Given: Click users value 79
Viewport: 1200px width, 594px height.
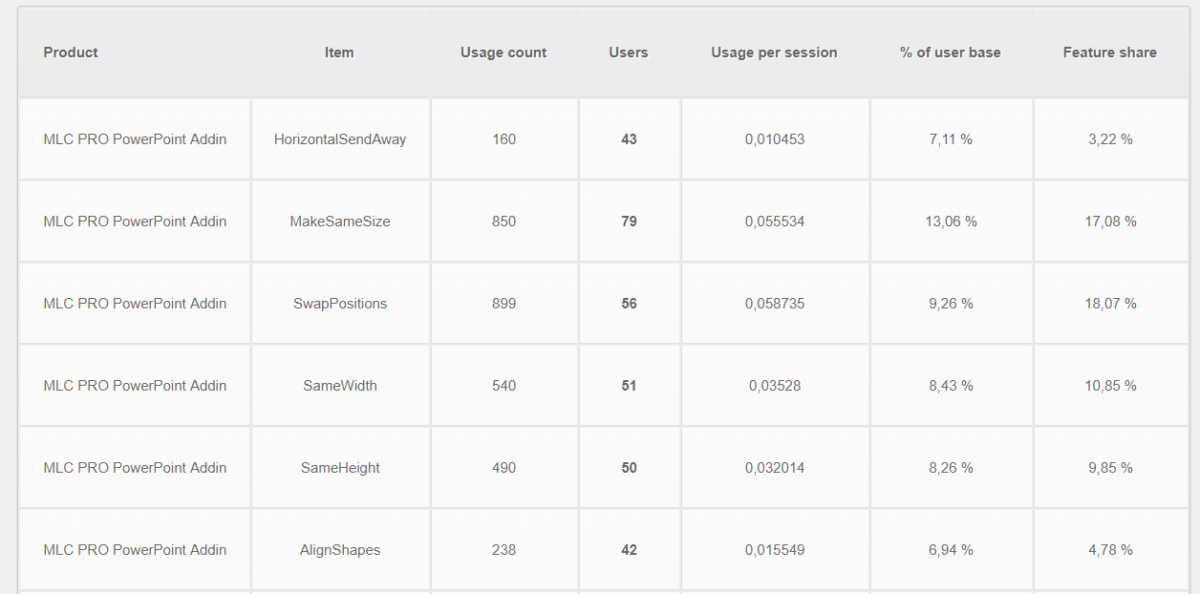Looking at the screenshot, I should coord(629,221).
